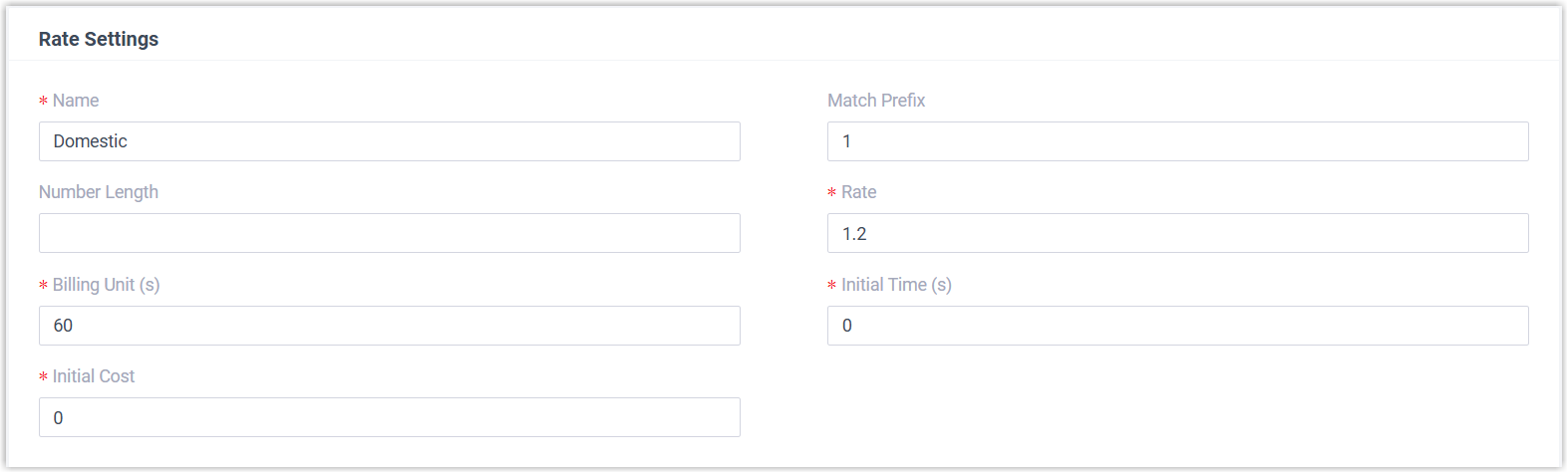Screen dimensions: 1568x473
Task: Click the Name input field containing Domestic
Action: 389,141
